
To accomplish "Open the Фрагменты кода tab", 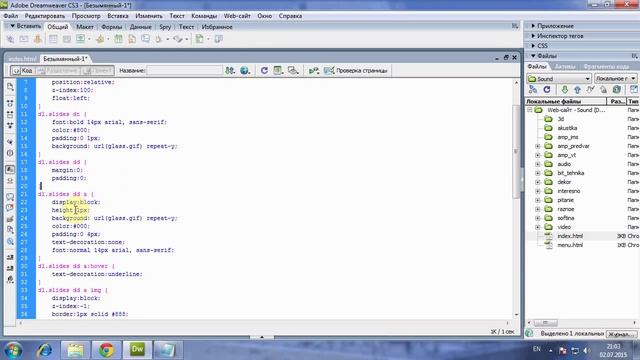I will [606, 66].
